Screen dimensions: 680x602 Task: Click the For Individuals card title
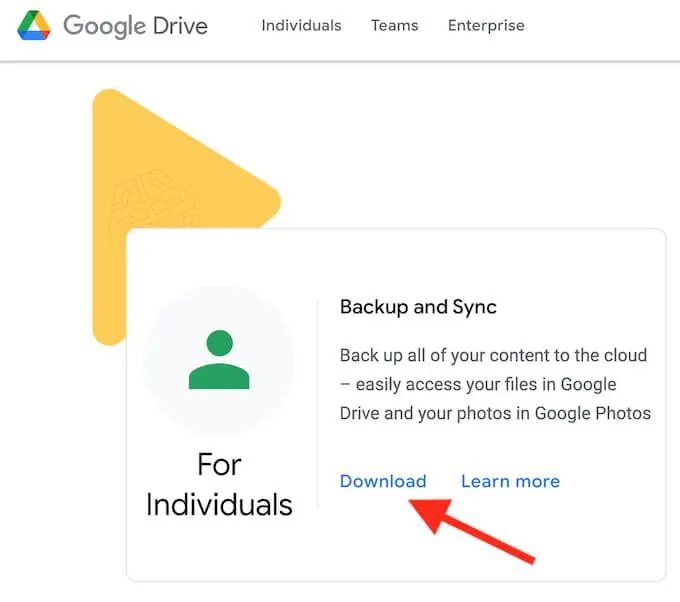[x=219, y=484]
